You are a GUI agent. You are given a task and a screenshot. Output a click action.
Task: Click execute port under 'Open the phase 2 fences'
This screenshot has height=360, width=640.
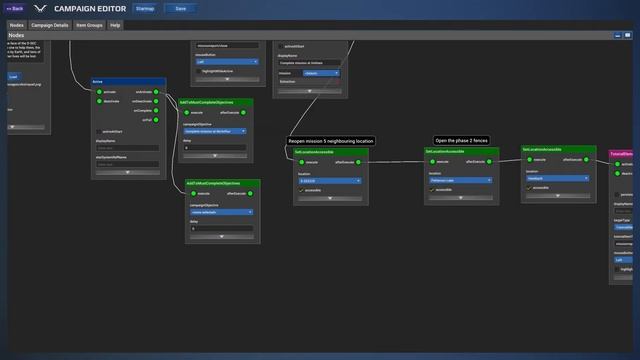point(432,162)
